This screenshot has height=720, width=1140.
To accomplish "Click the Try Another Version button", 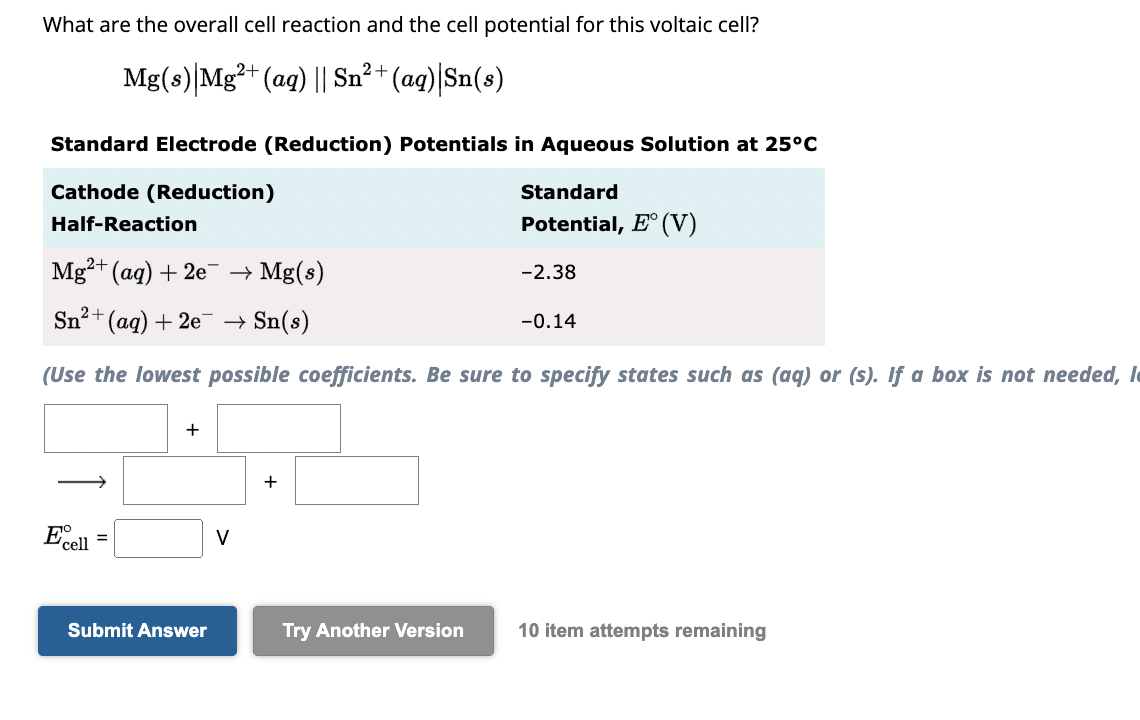I will click(x=372, y=630).
